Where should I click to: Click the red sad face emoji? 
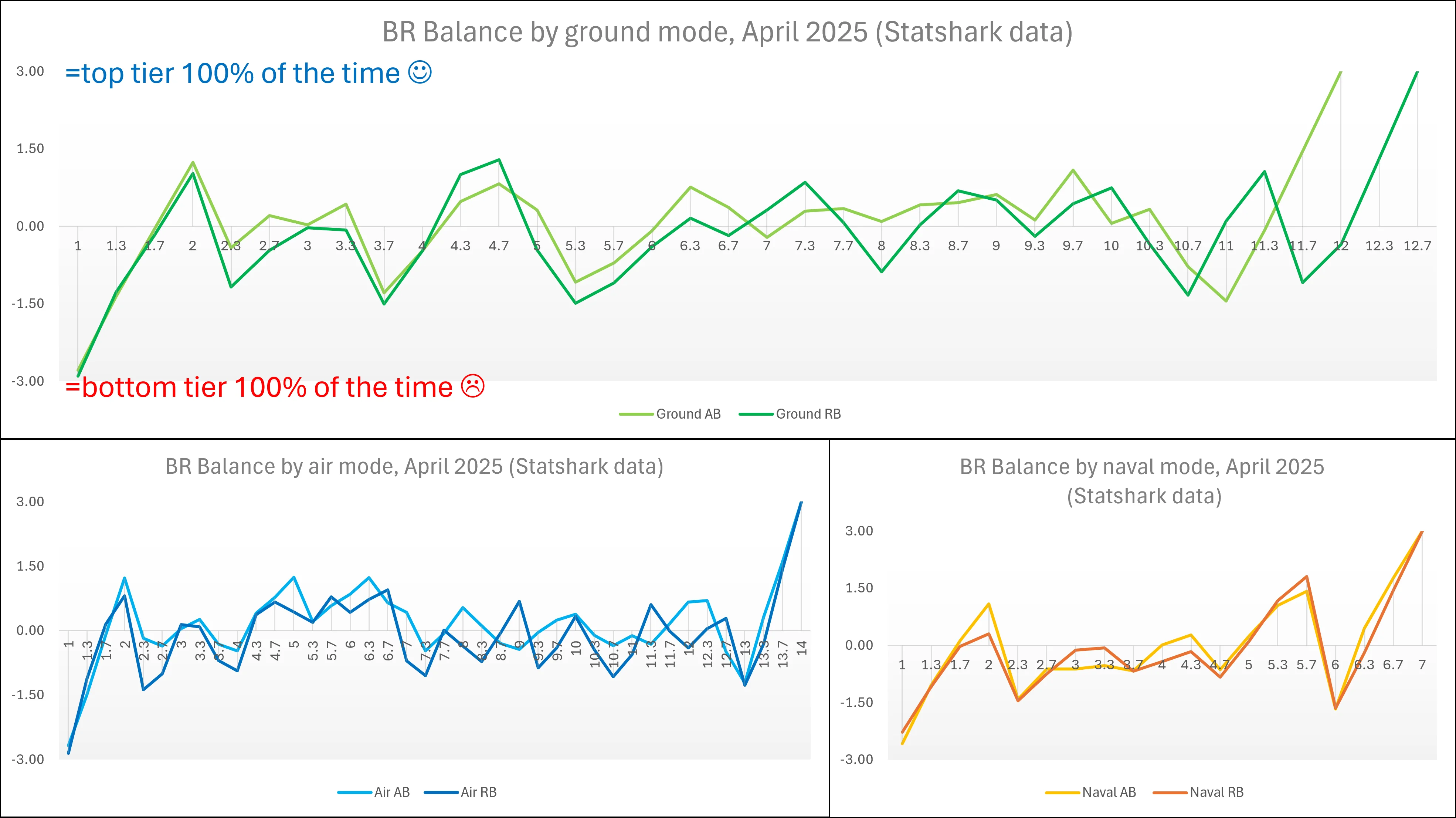click(x=472, y=386)
